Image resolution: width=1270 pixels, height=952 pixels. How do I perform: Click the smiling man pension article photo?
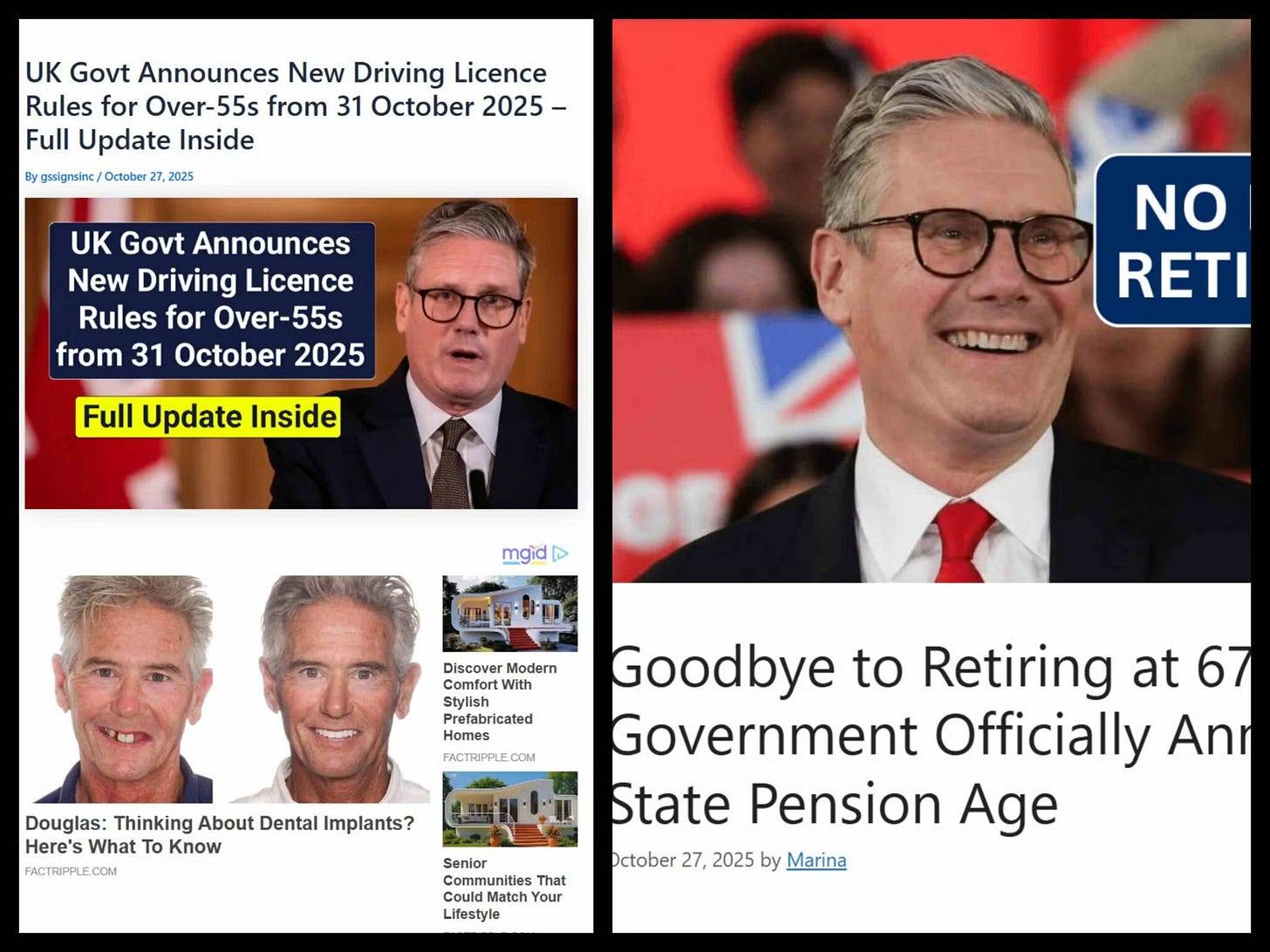932,301
